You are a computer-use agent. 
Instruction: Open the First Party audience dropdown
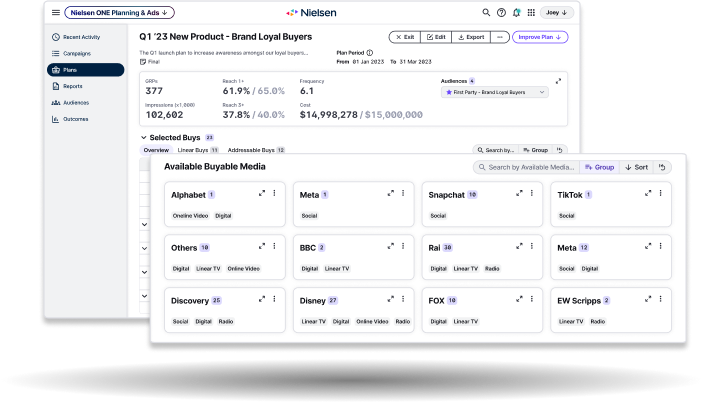[495, 92]
